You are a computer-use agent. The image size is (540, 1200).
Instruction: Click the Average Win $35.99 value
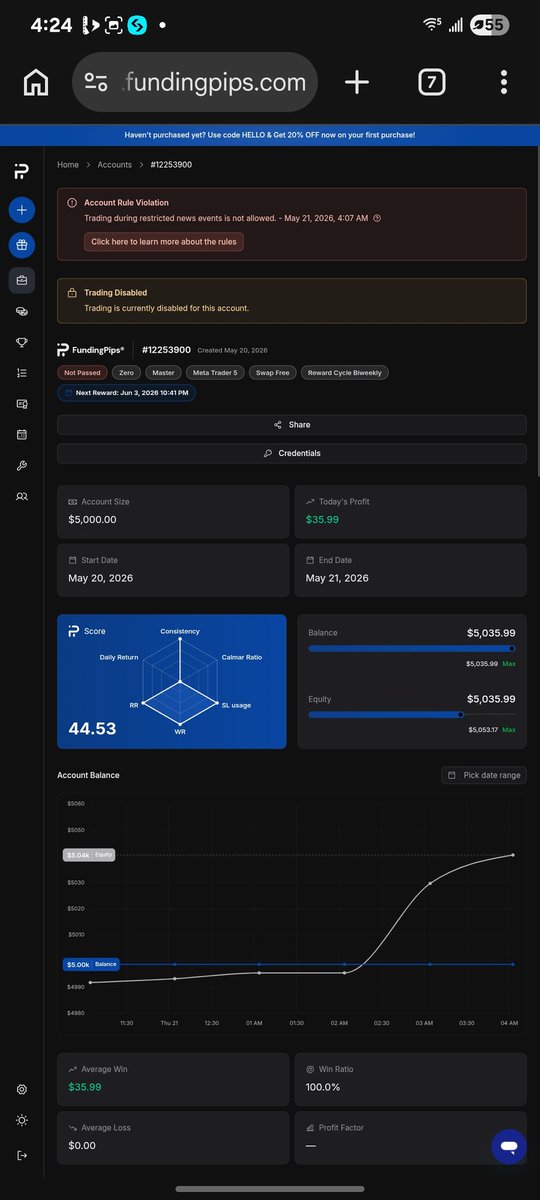click(85, 1087)
